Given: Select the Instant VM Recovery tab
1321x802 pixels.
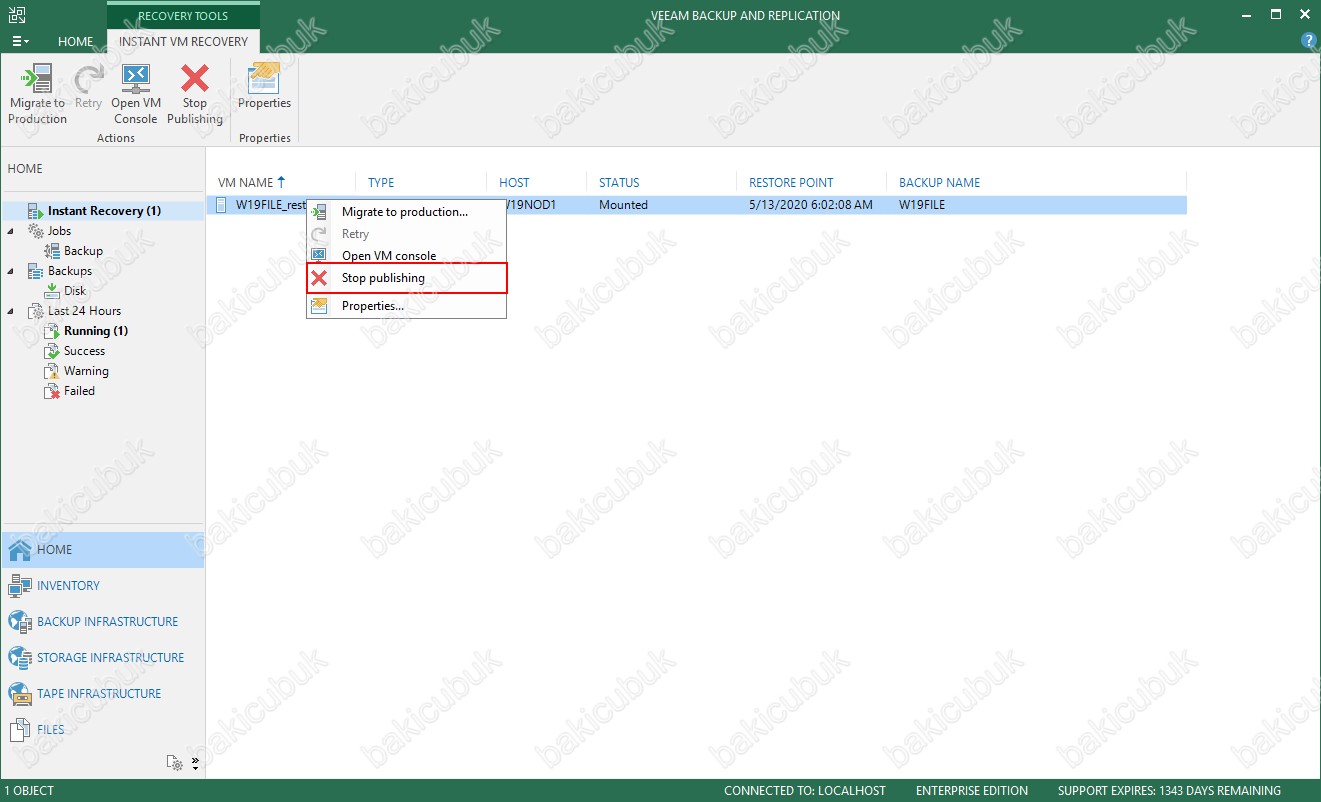Looking at the screenshot, I should click(183, 42).
